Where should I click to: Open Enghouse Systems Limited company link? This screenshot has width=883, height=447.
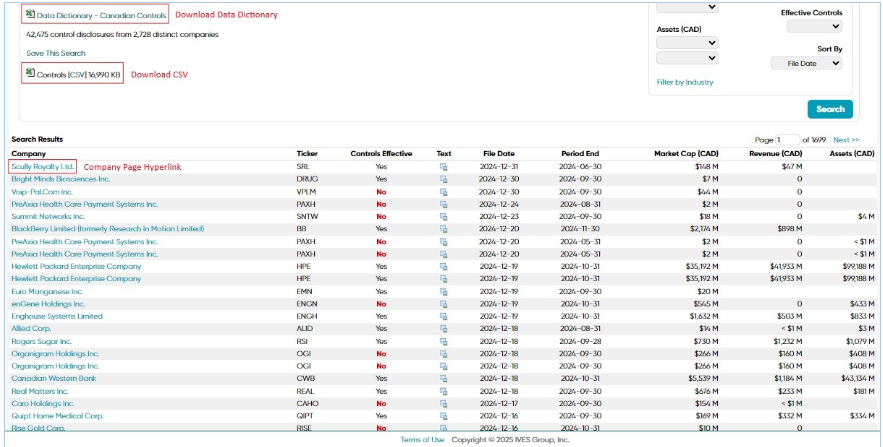click(x=57, y=316)
